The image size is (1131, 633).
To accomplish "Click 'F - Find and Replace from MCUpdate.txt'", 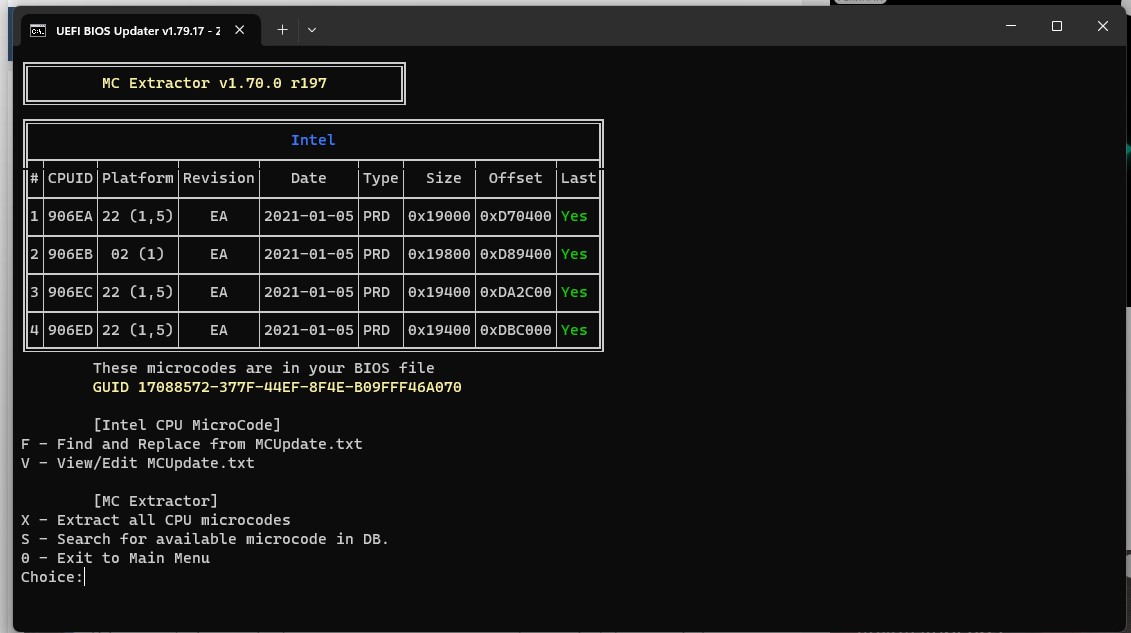I will (192, 444).
